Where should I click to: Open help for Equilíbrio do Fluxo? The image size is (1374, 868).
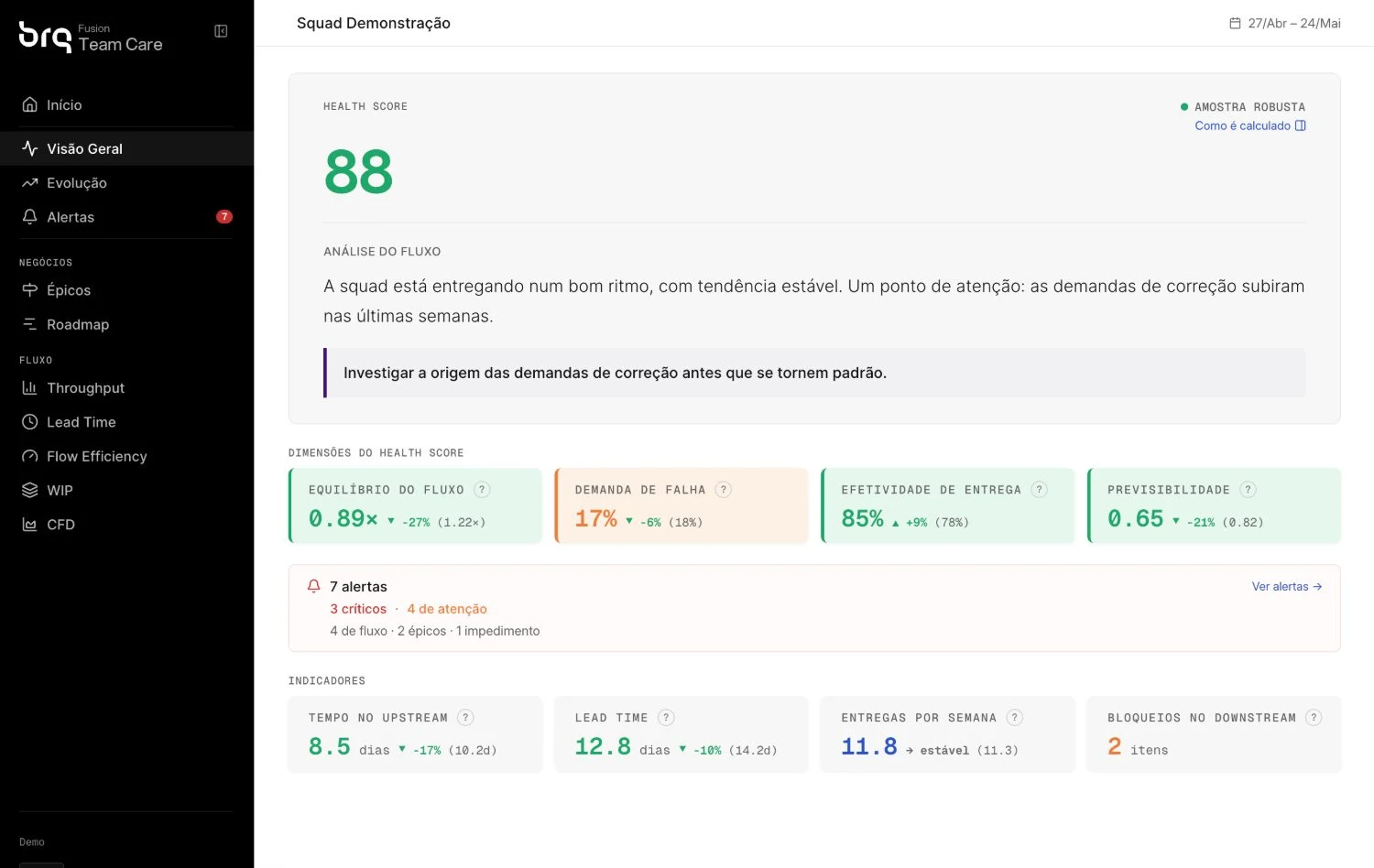click(x=482, y=490)
